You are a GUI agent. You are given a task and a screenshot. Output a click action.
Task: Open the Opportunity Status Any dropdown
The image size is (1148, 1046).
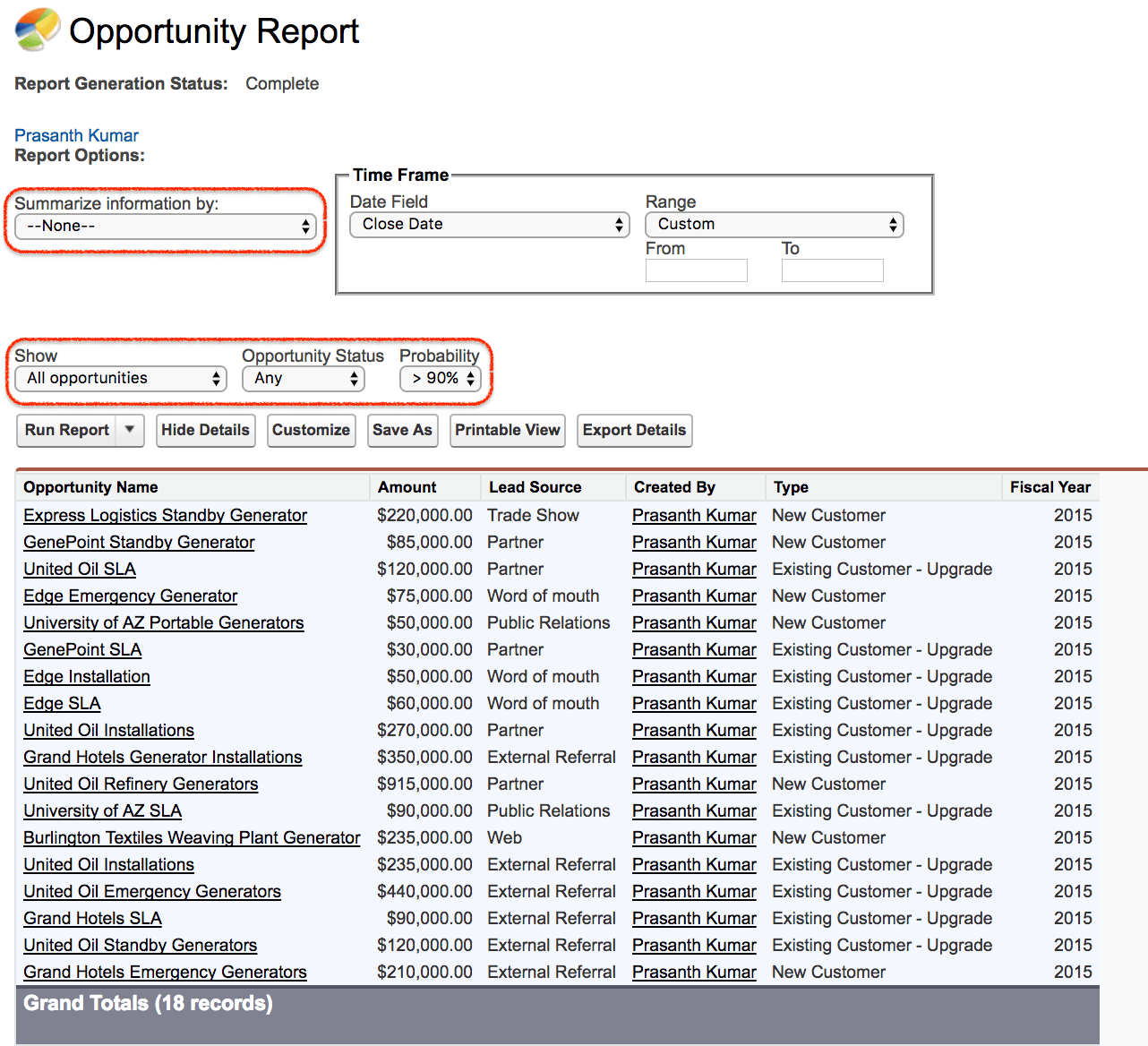pyautogui.click(x=304, y=378)
